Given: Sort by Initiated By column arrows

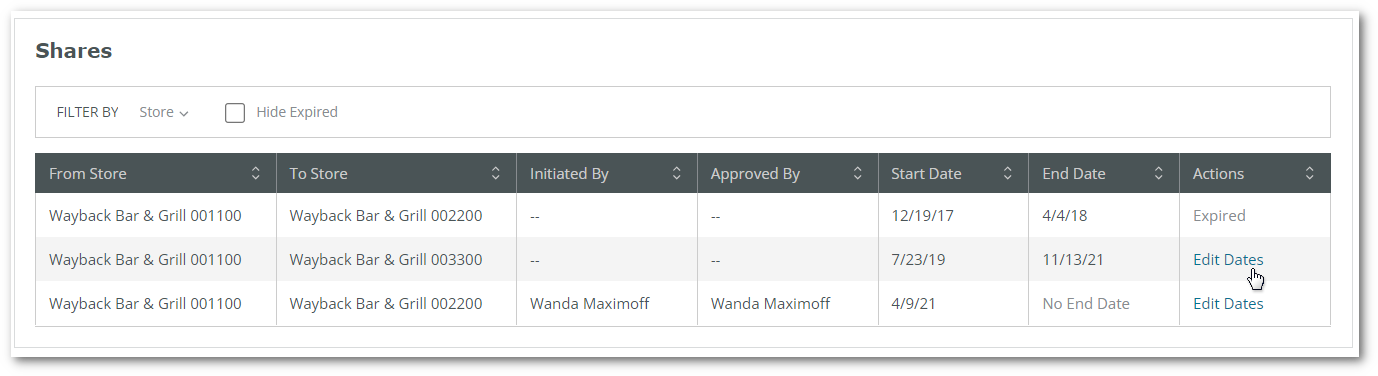Looking at the screenshot, I should tap(676, 173).
